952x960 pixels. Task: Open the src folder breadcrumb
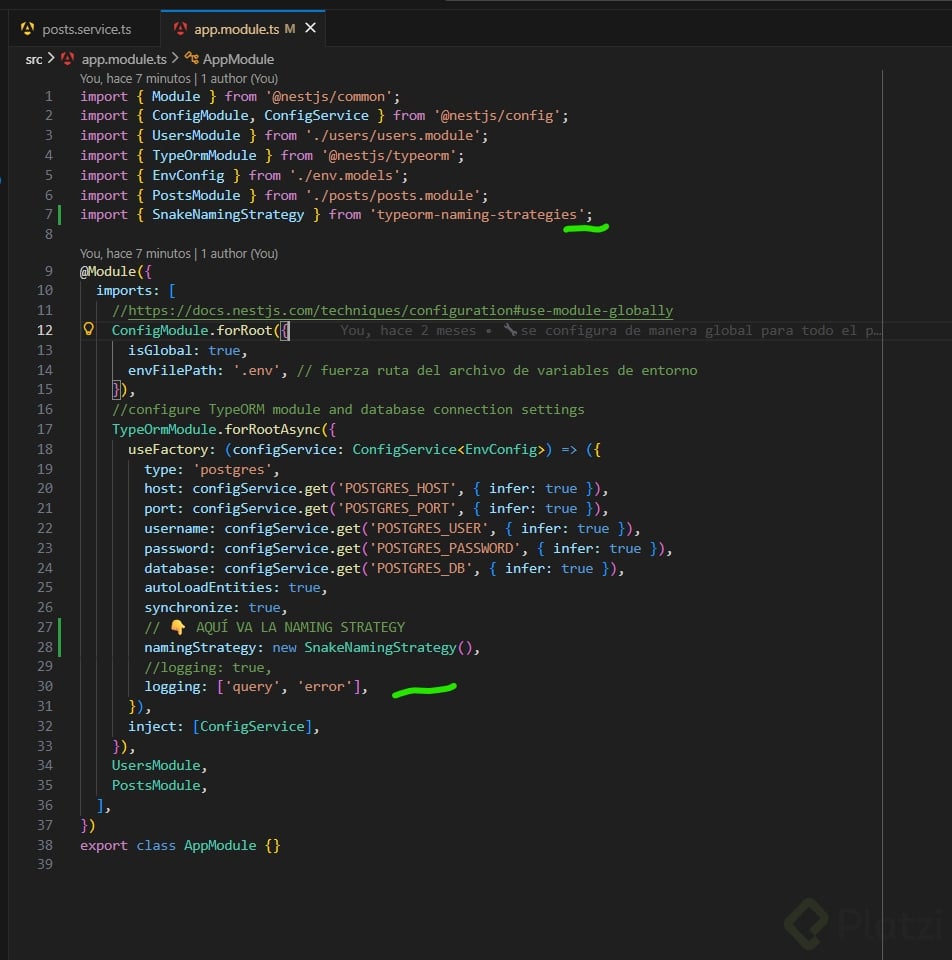pyautogui.click(x=34, y=59)
